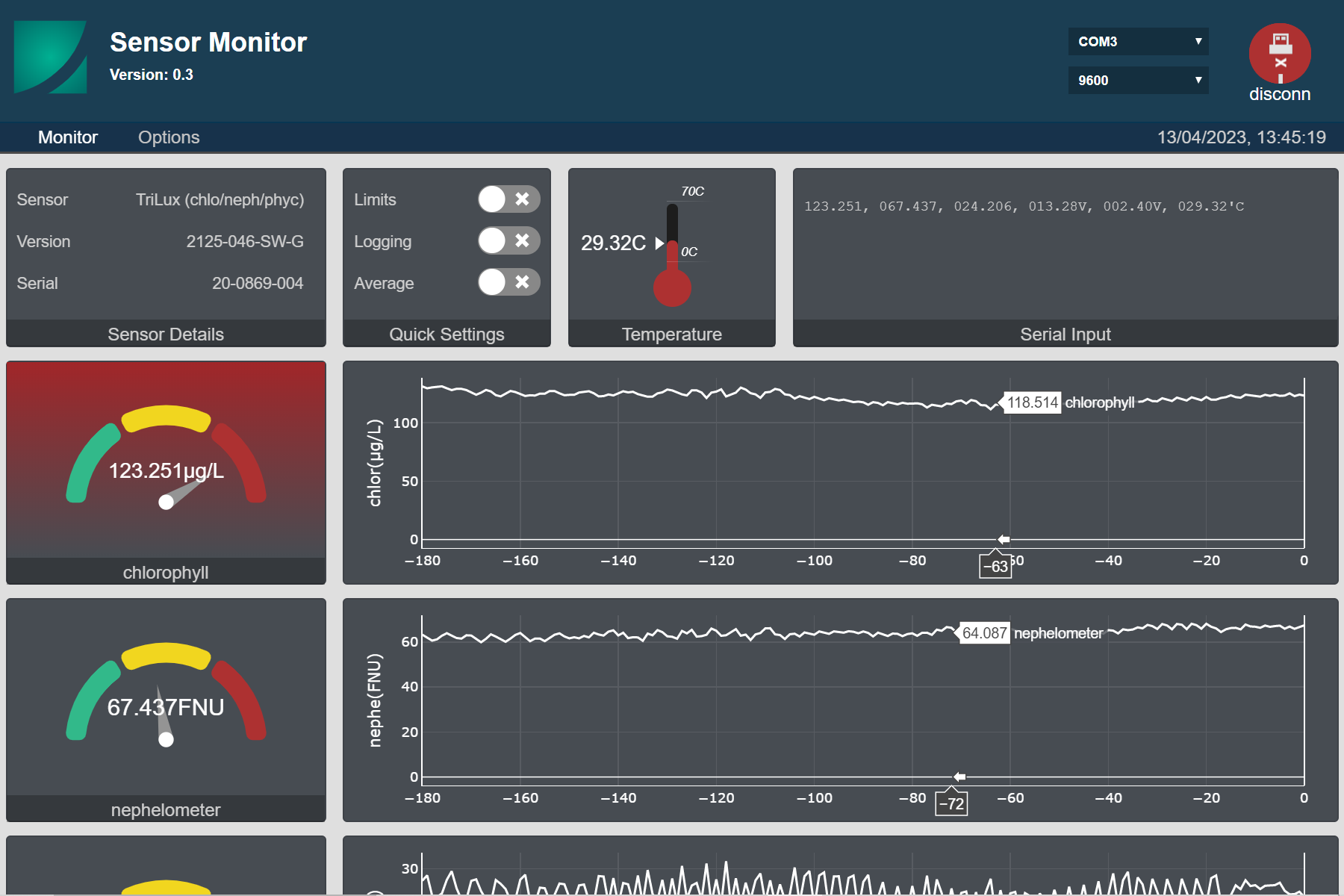Expand the 9600 baud rate dropdown

(x=1138, y=81)
